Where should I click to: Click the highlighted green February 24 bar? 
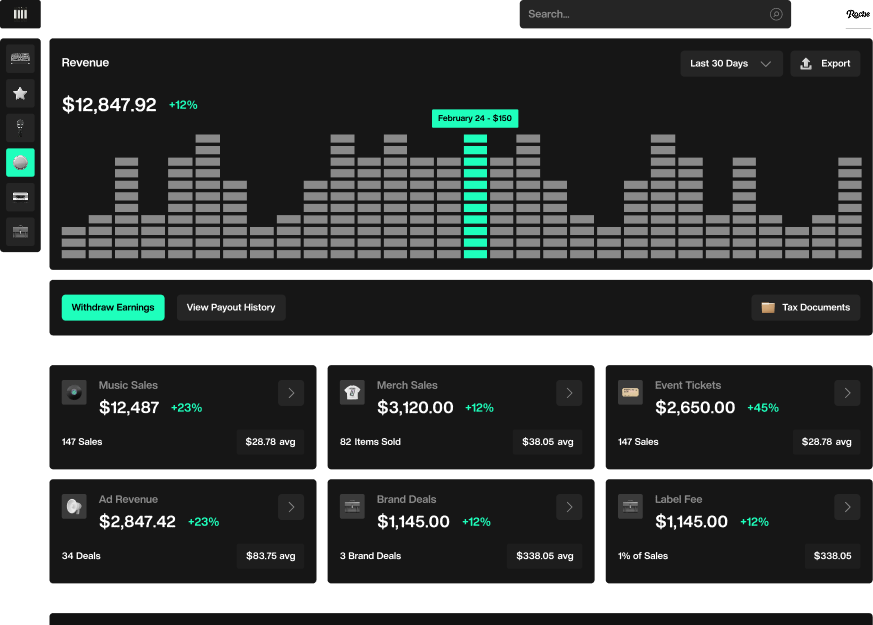pyautogui.click(x=475, y=196)
